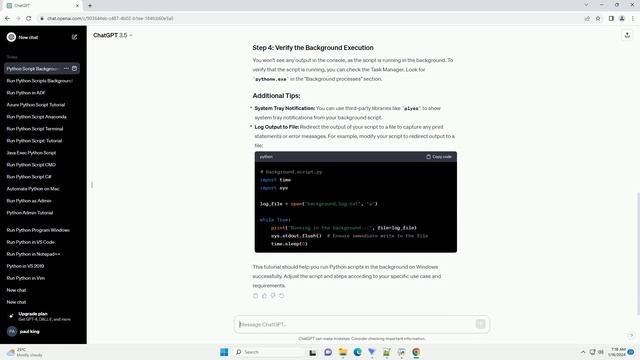Copy the response with the clipboard icon

[x=256, y=296]
